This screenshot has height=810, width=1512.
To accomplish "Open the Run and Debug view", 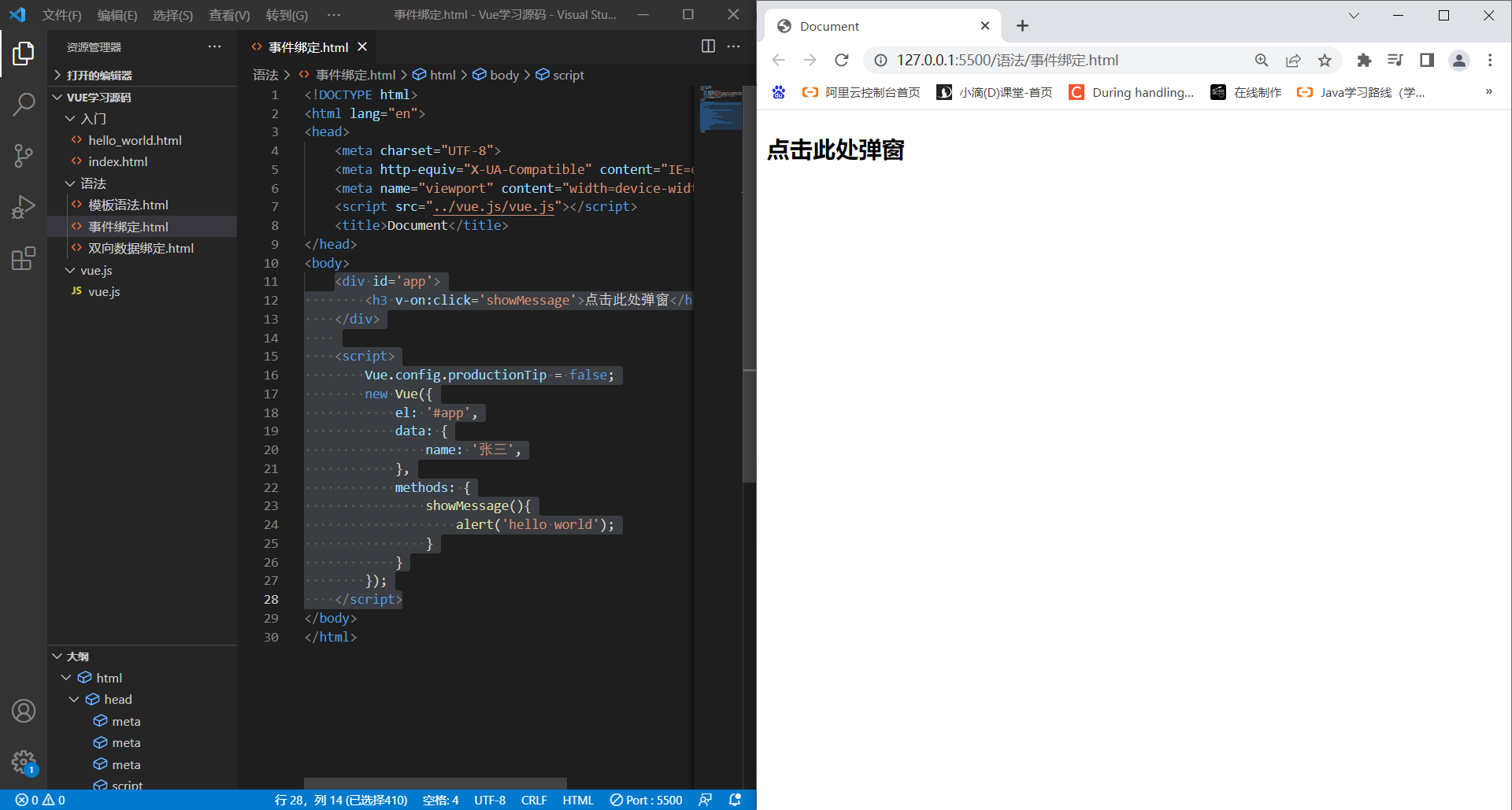I will click(24, 207).
